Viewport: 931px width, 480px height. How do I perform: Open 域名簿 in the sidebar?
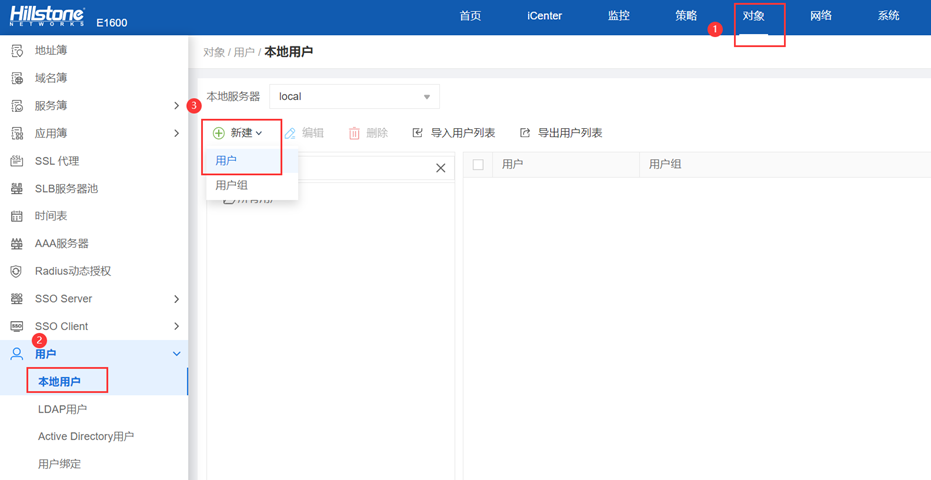point(51,78)
